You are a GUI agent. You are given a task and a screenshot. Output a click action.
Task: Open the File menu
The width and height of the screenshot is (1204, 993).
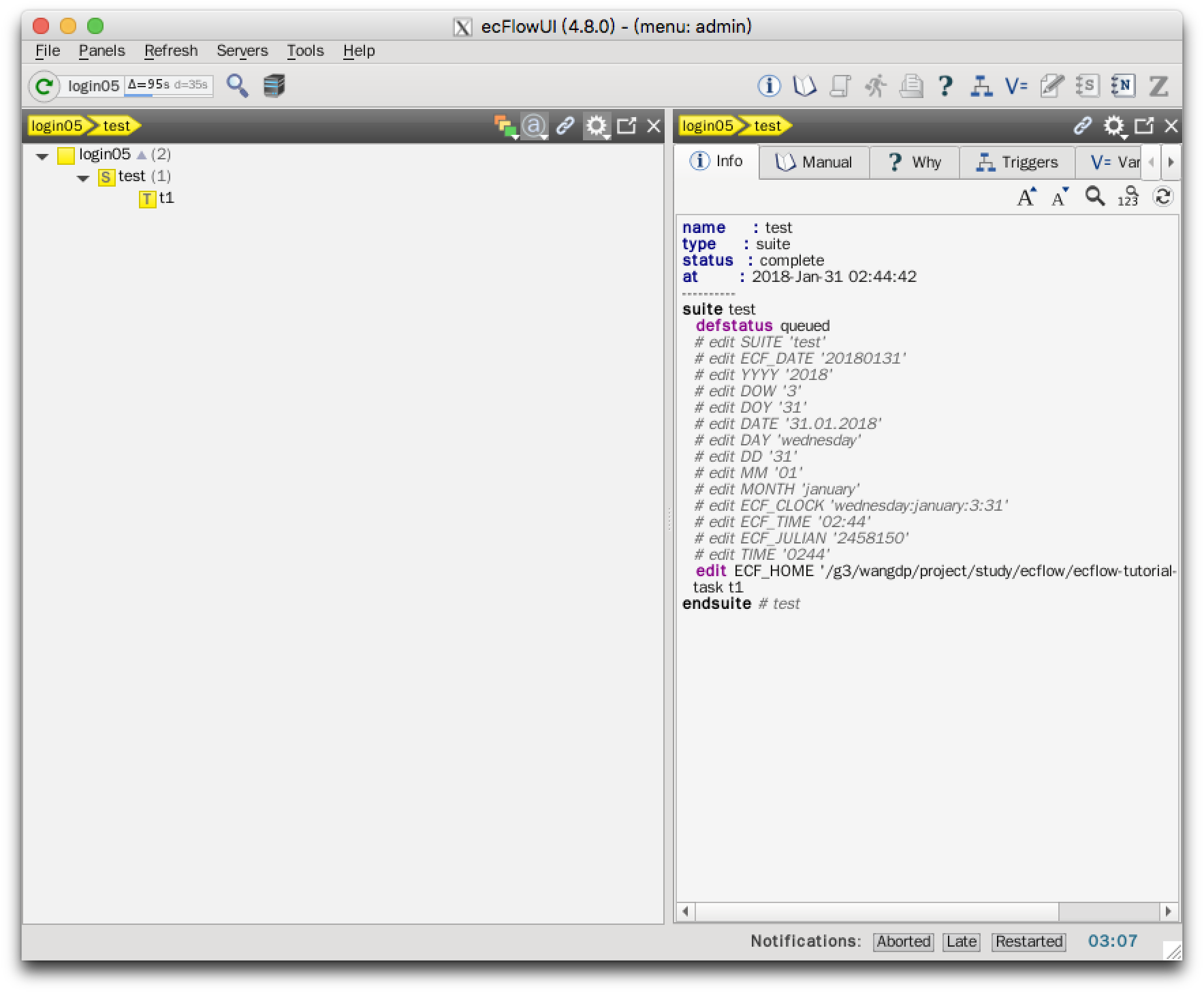(48, 51)
